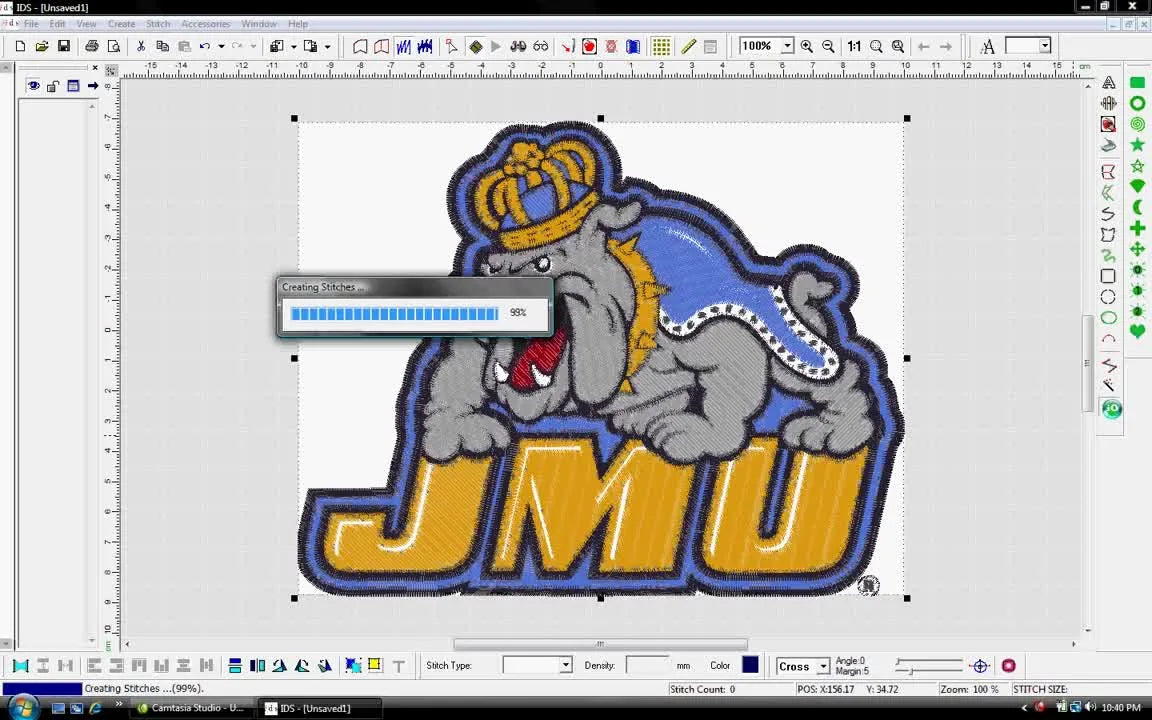Select the green spiral circle shape
This screenshot has width=1152, height=720.
(1137, 123)
